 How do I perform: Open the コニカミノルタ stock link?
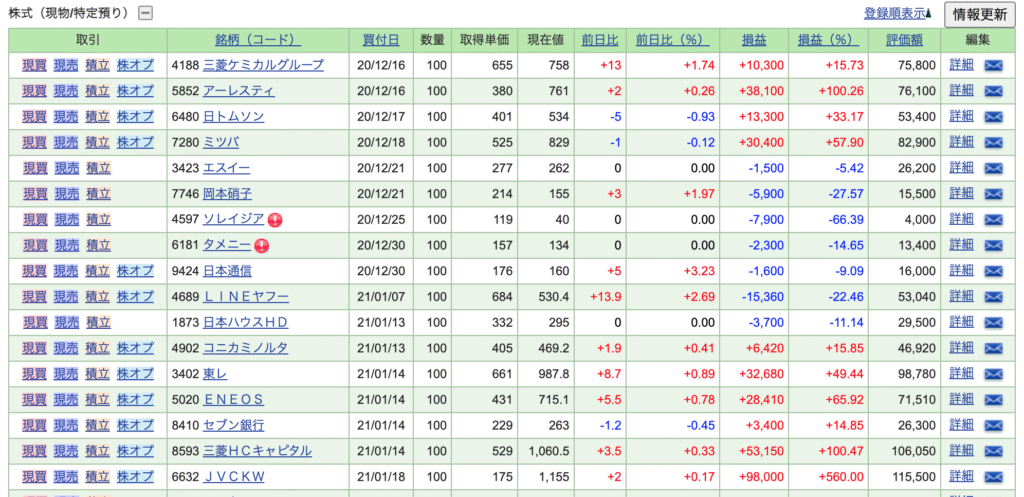coord(246,349)
